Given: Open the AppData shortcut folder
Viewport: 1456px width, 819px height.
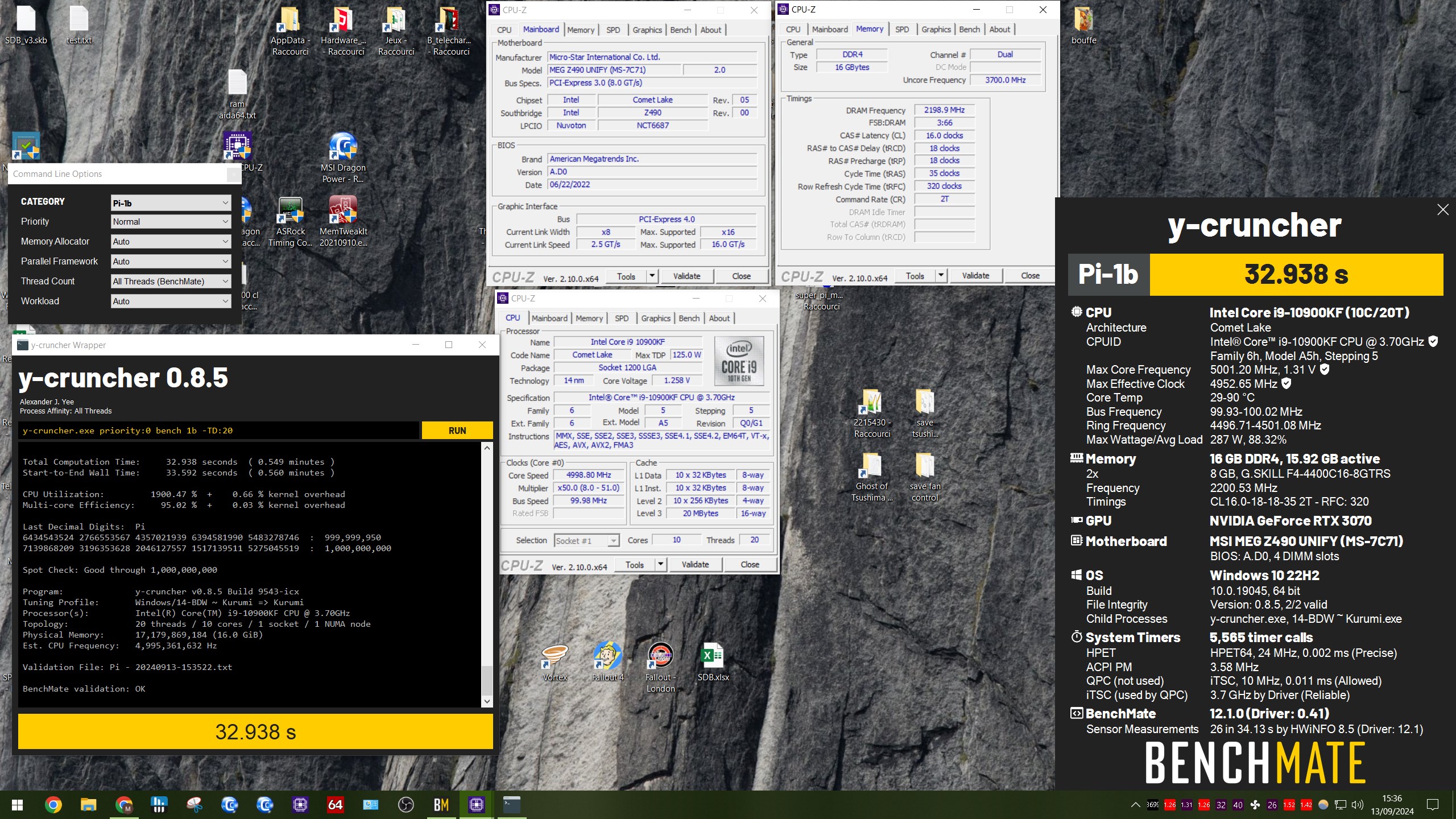Looking at the screenshot, I should 290,31.
